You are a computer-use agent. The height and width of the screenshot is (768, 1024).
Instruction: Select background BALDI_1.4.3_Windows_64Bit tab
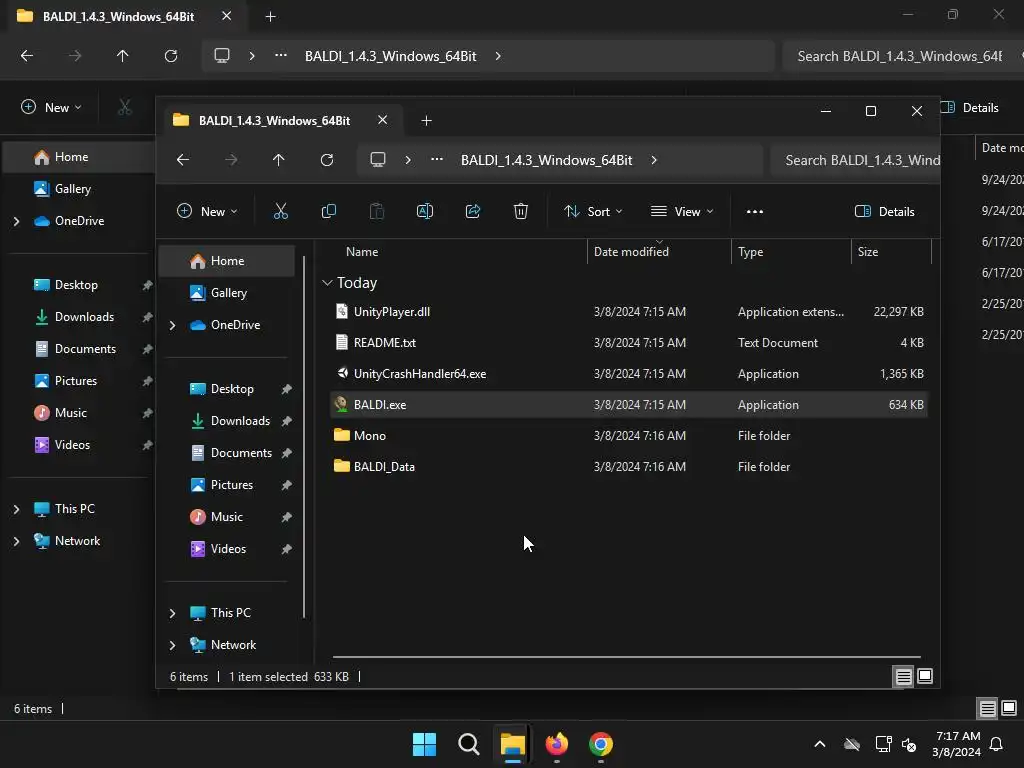118,17
